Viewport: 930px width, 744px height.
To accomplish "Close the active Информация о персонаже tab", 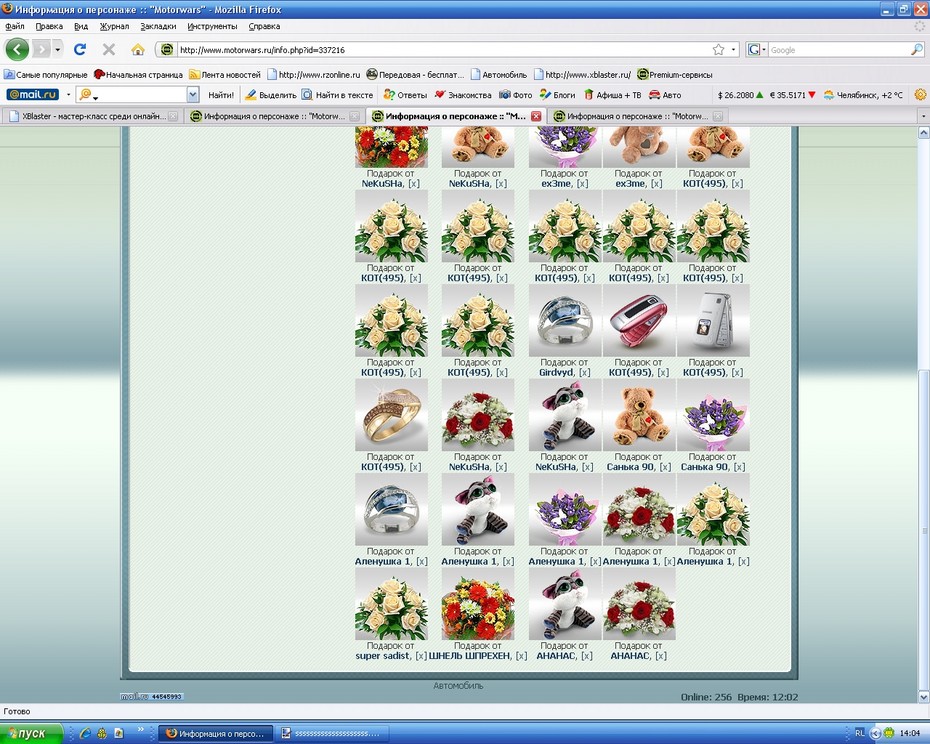I will (536, 116).
